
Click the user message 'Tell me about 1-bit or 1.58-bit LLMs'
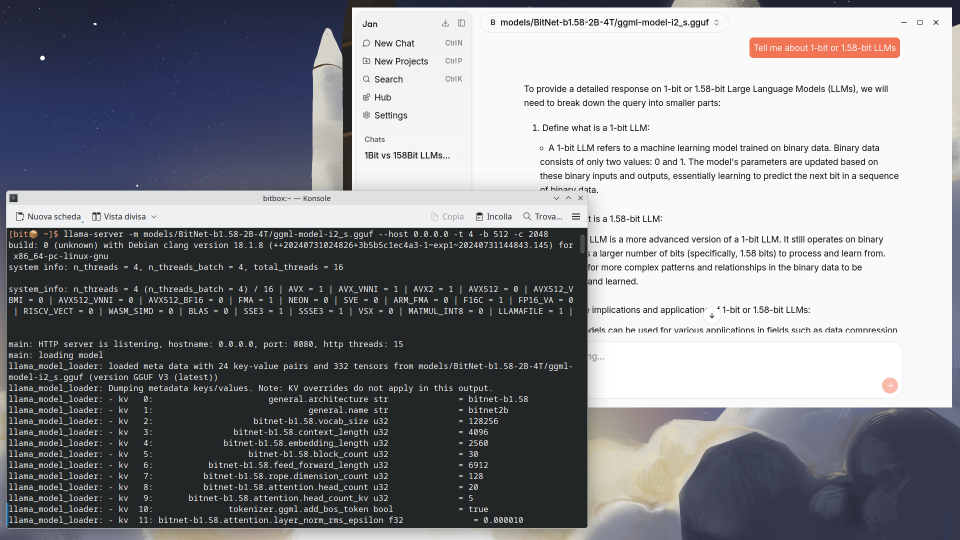click(x=824, y=48)
